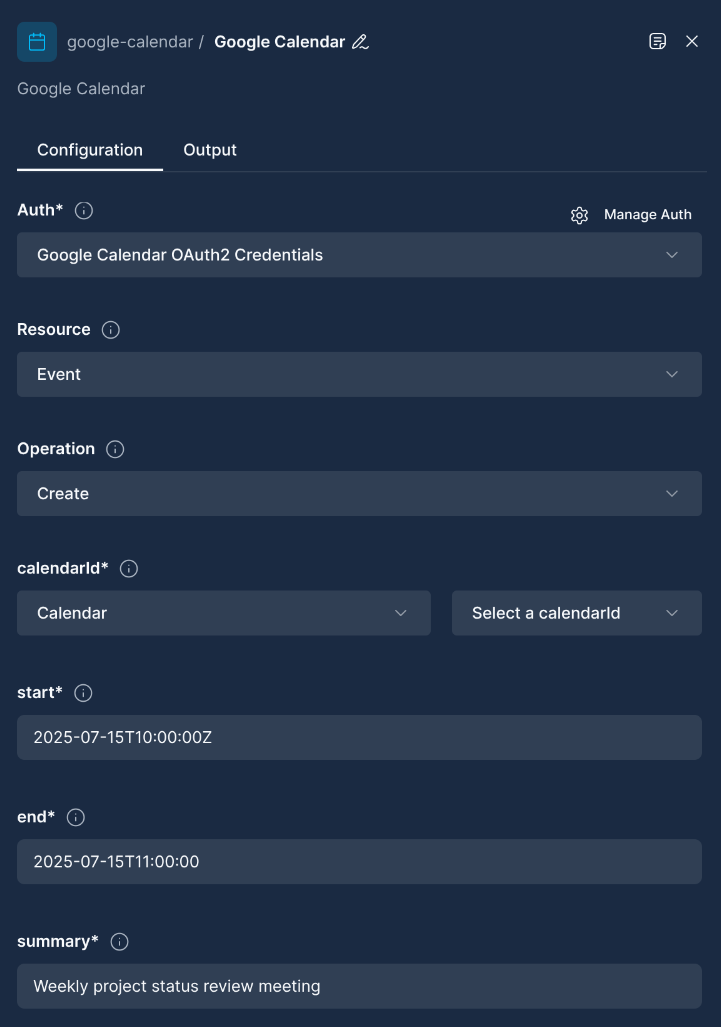Click the Manage Auth link
Screen dimensions: 721x1027
pyautogui.click(x=647, y=215)
